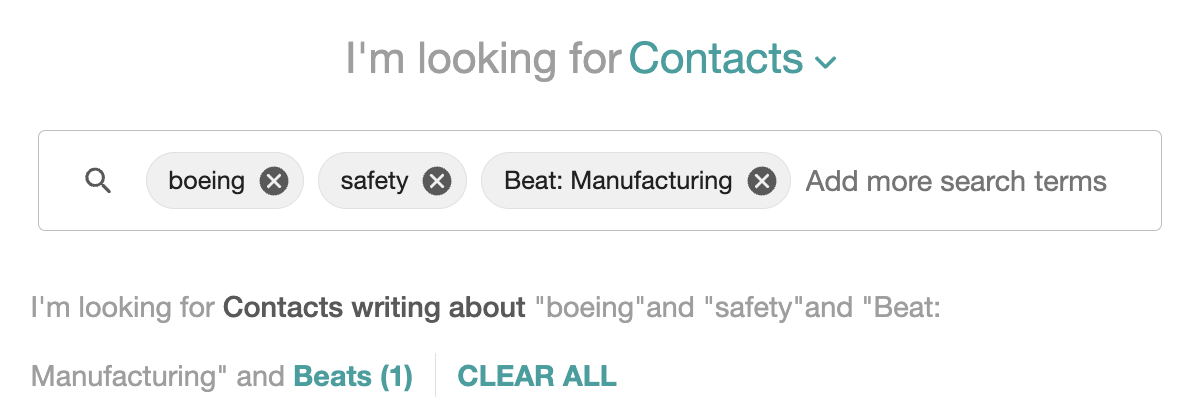Open the Contacts search type dropdown
Viewport: 1188px width, 420px height.
pos(715,58)
